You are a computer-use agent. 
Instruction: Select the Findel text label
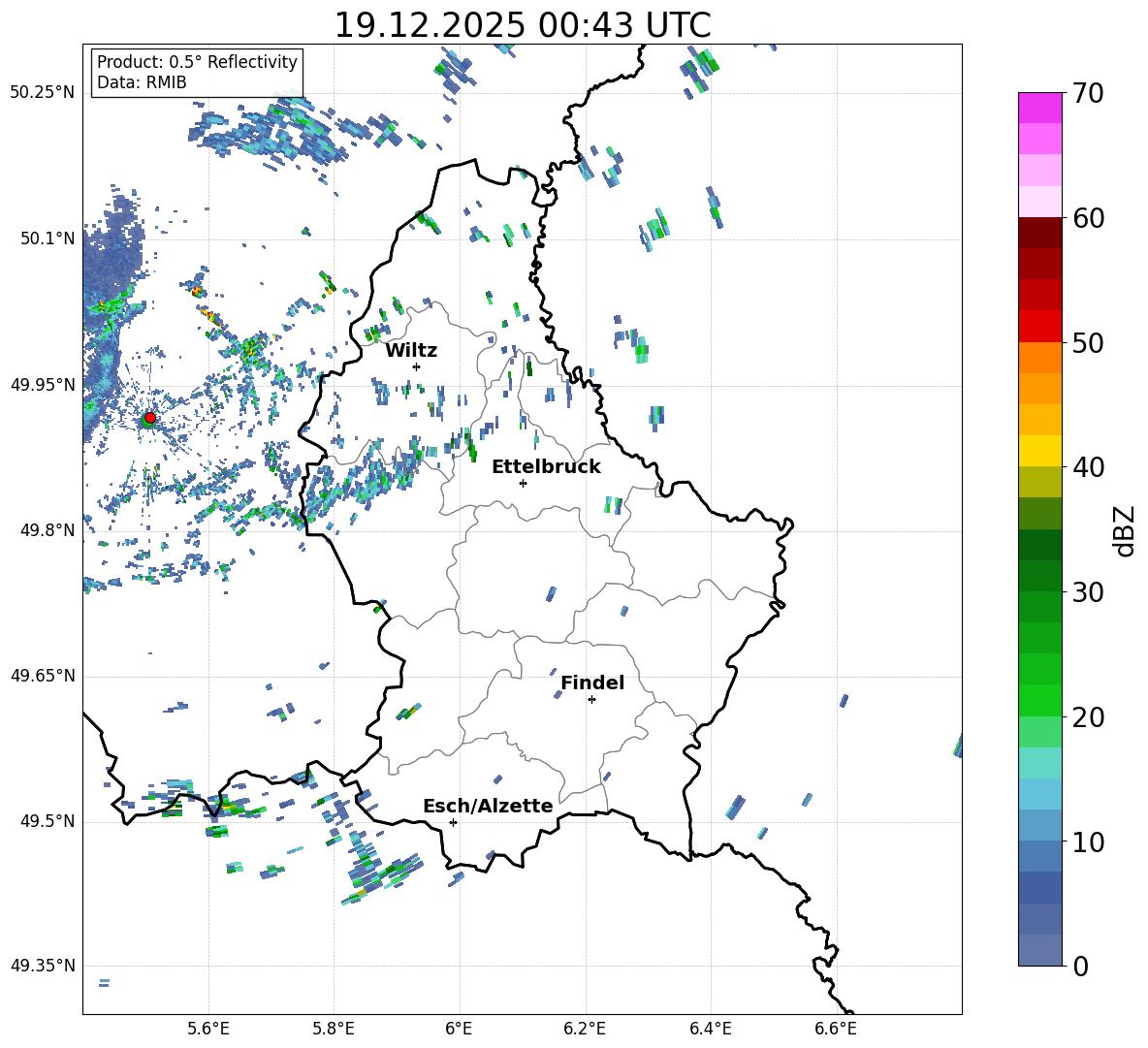point(592,683)
